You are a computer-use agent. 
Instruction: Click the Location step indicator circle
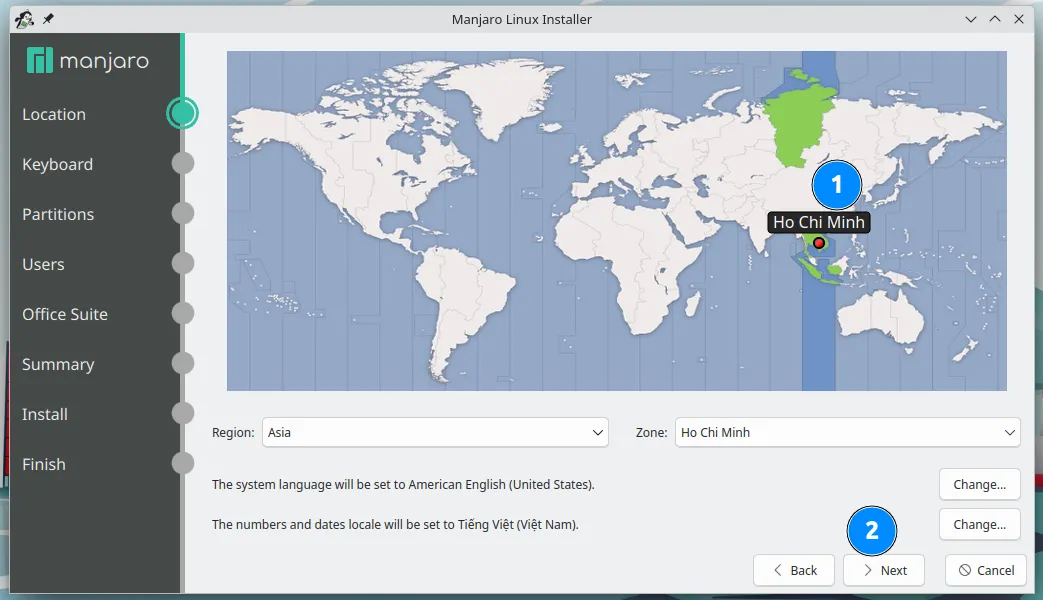(x=182, y=113)
